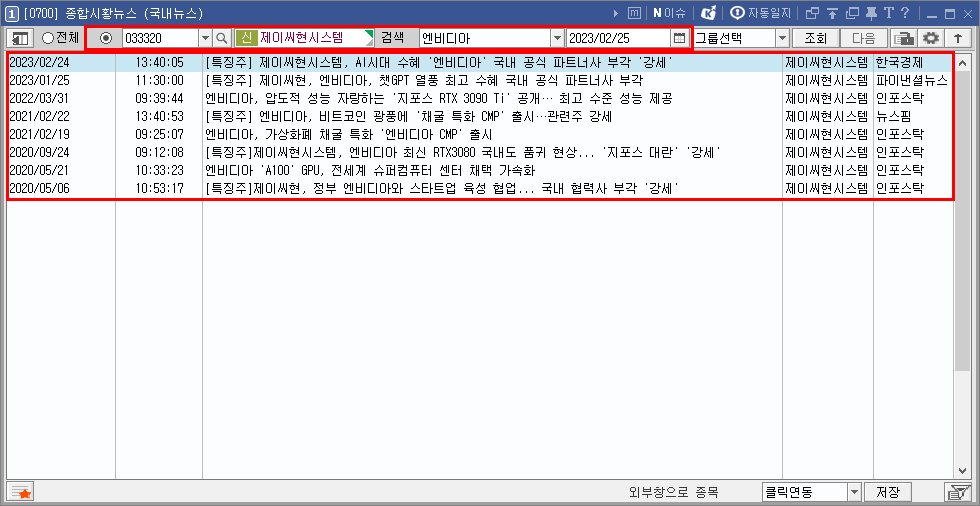Select the 전체 radio button
The width and height of the screenshot is (980, 506).
tap(48, 38)
